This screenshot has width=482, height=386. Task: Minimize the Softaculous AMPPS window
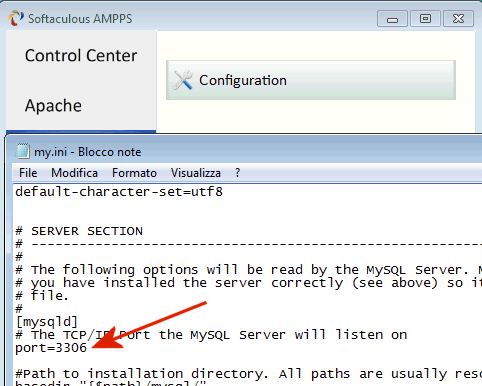392,19
